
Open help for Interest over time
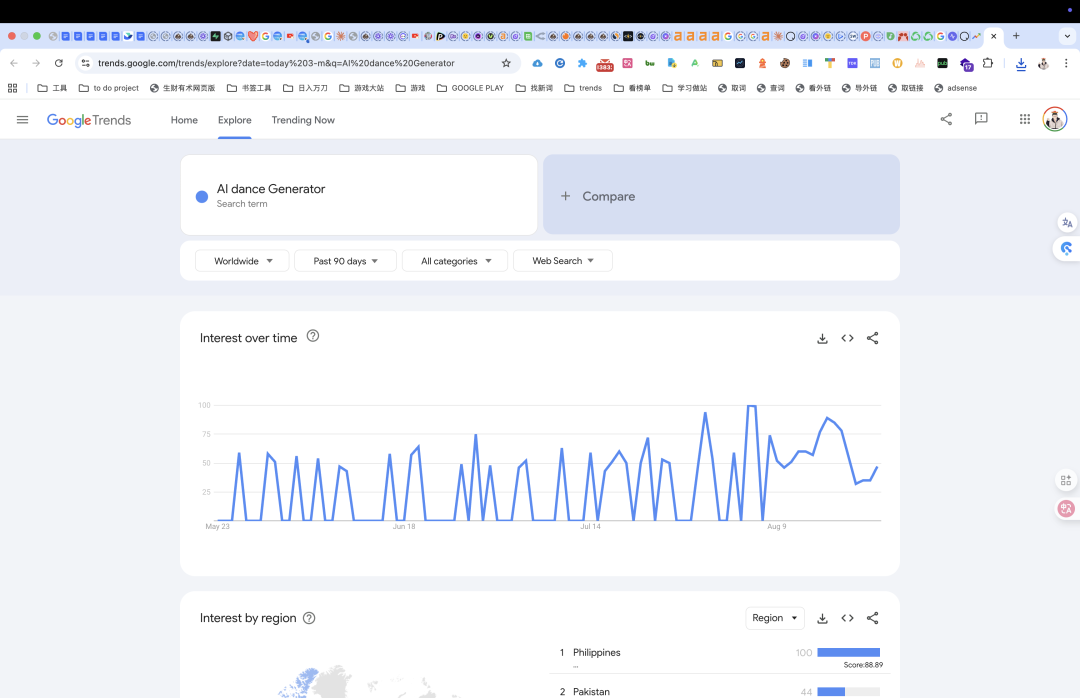pyautogui.click(x=313, y=336)
